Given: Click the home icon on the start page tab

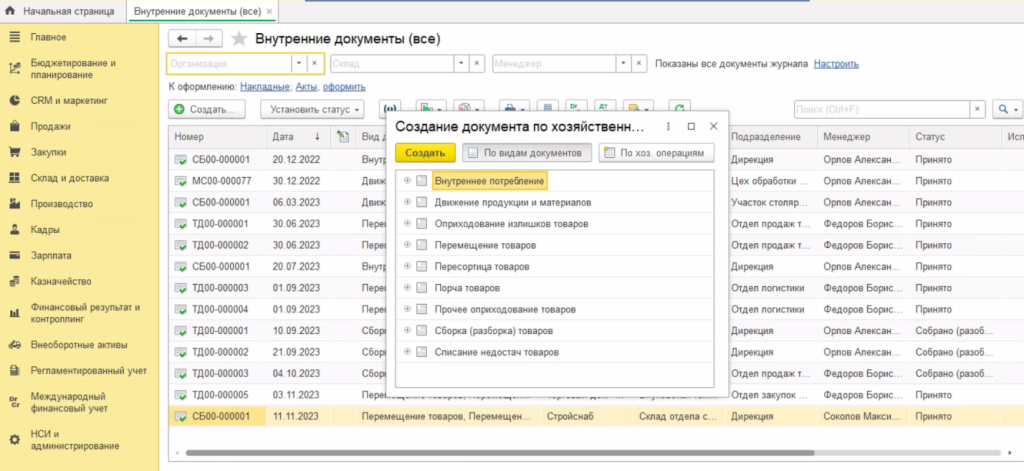Looking at the screenshot, I should (12, 10).
